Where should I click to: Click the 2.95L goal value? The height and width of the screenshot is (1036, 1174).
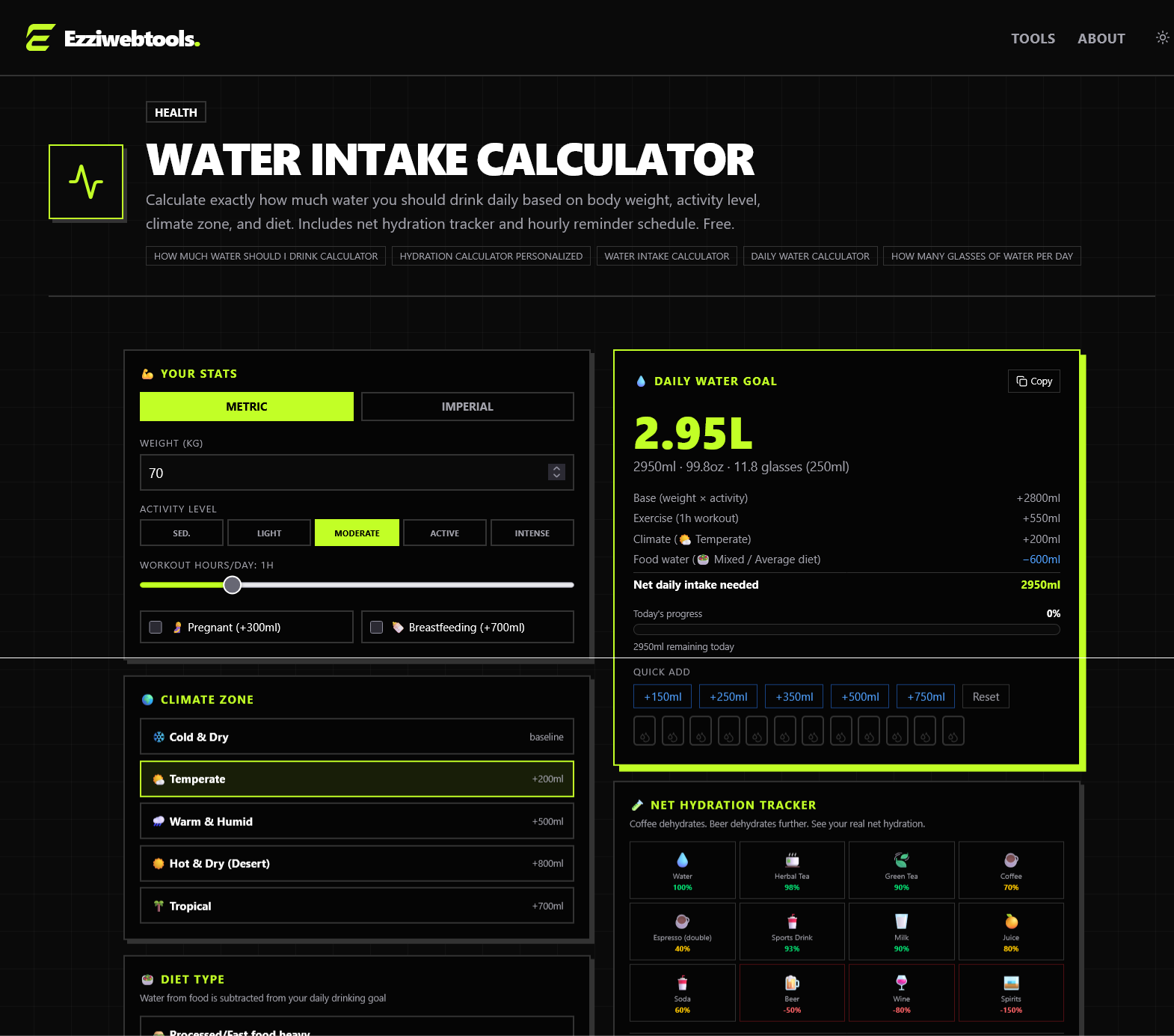pyautogui.click(x=693, y=433)
